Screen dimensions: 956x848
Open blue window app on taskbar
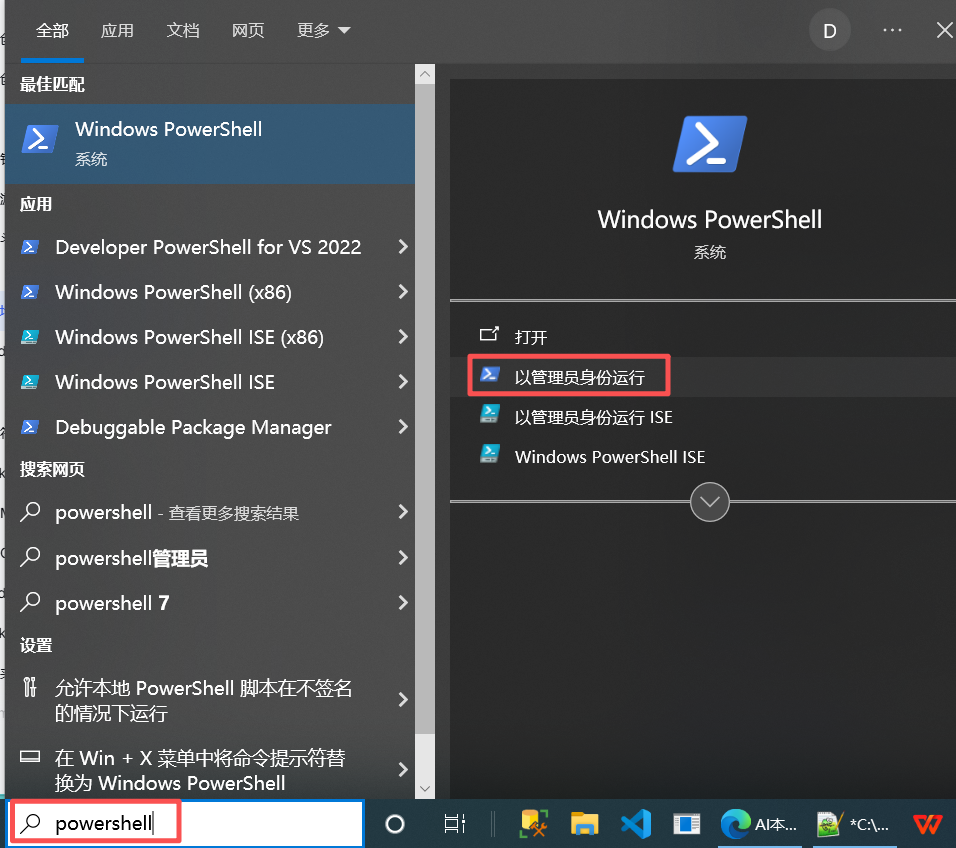[687, 824]
